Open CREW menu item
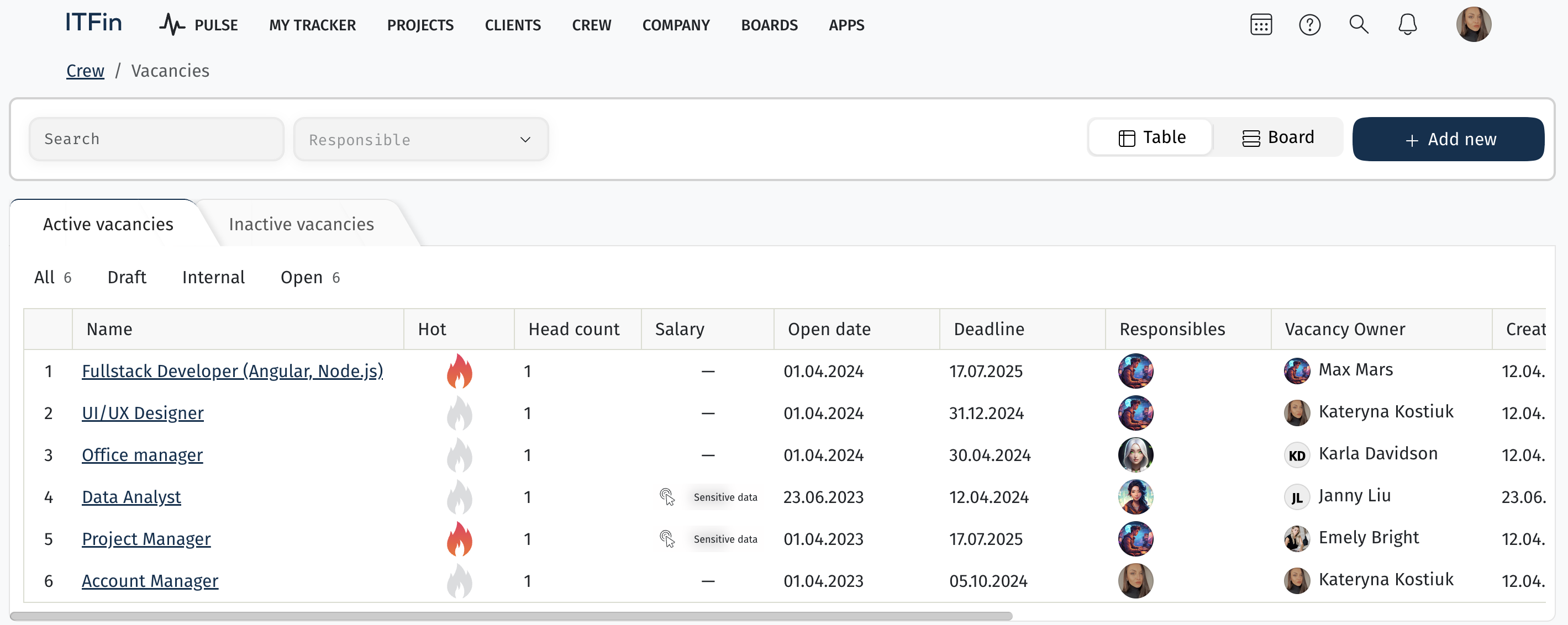This screenshot has width=1568, height=625. 591,25
